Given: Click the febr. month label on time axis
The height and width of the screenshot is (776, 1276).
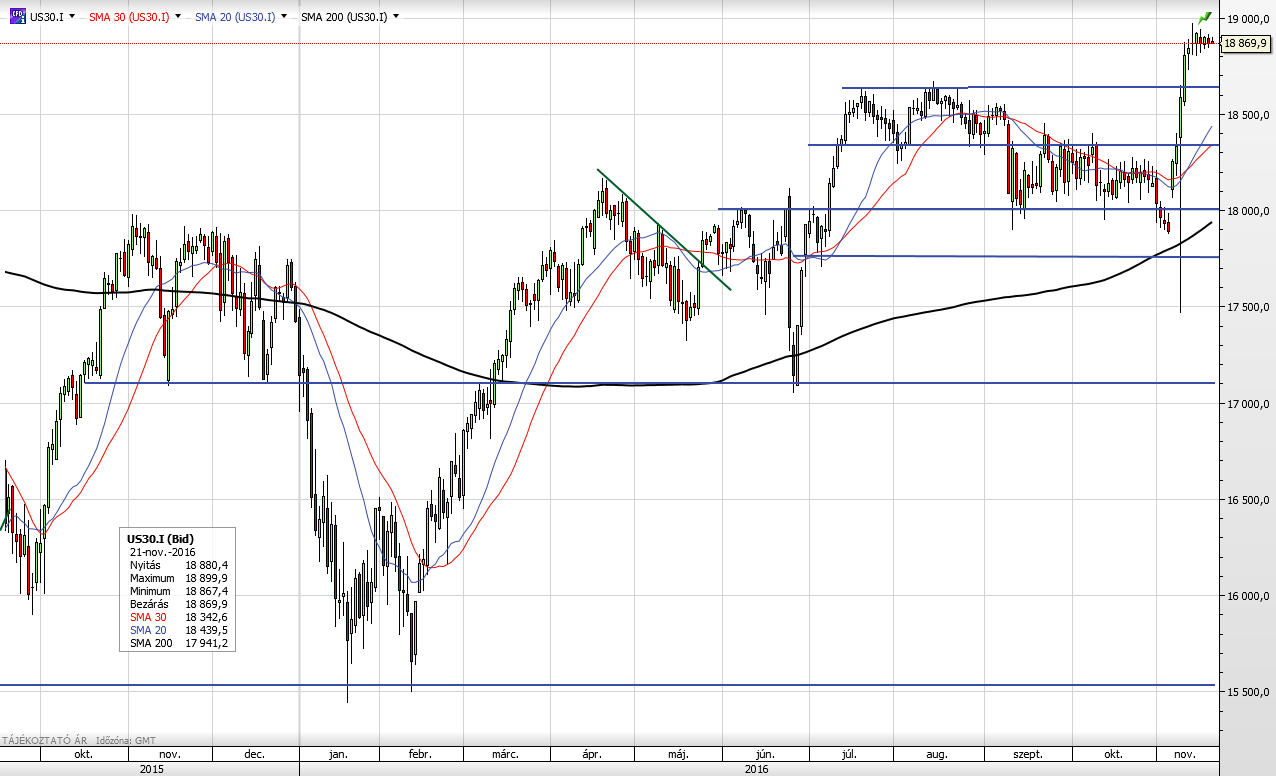Looking at the screenshot, I should click(420, 754).
